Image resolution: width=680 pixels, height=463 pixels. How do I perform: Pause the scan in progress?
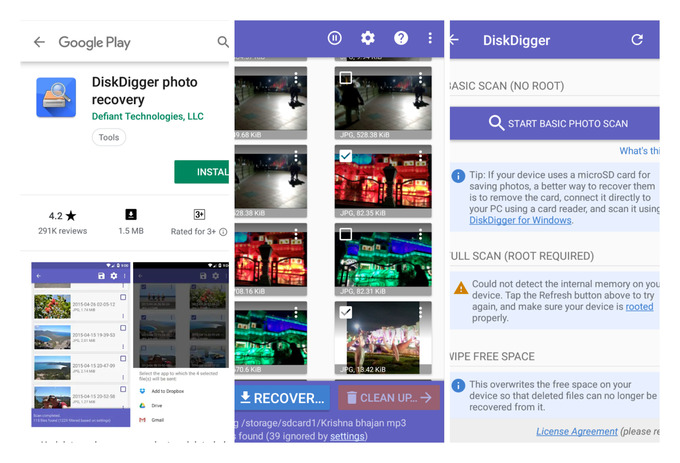tap(334, 38)
